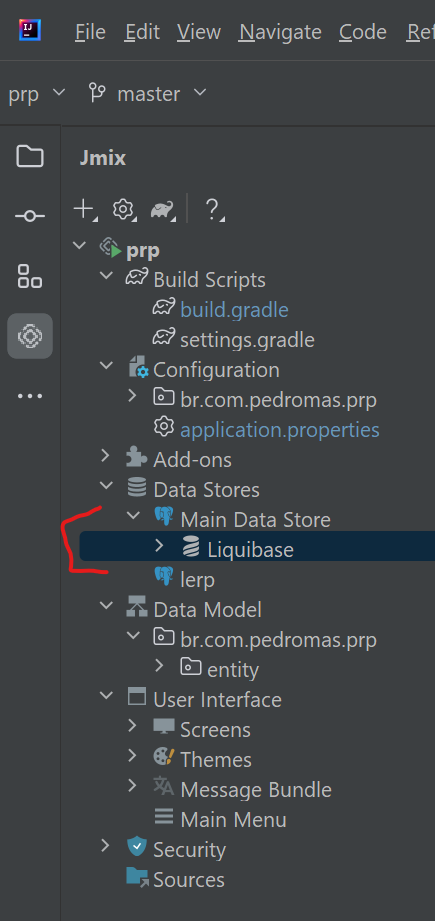
Task: Open the master branch dropdown
Action: tap(147, 93)
